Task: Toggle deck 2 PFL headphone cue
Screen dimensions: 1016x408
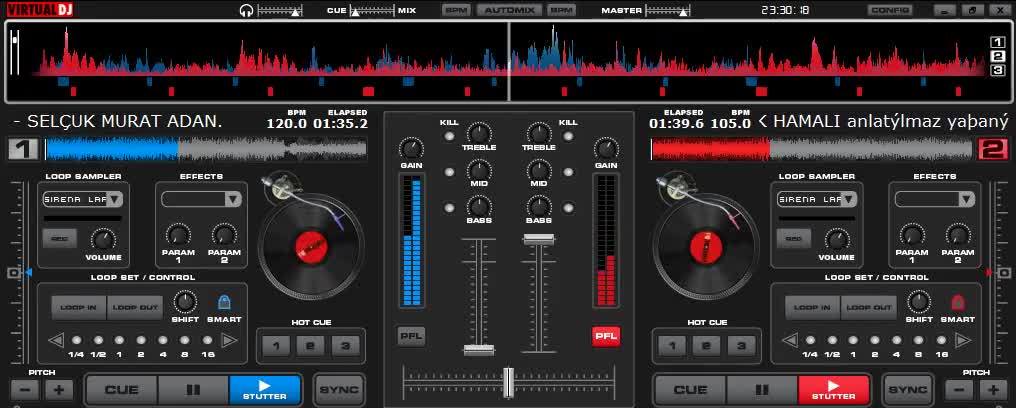Action: point(606,336)
